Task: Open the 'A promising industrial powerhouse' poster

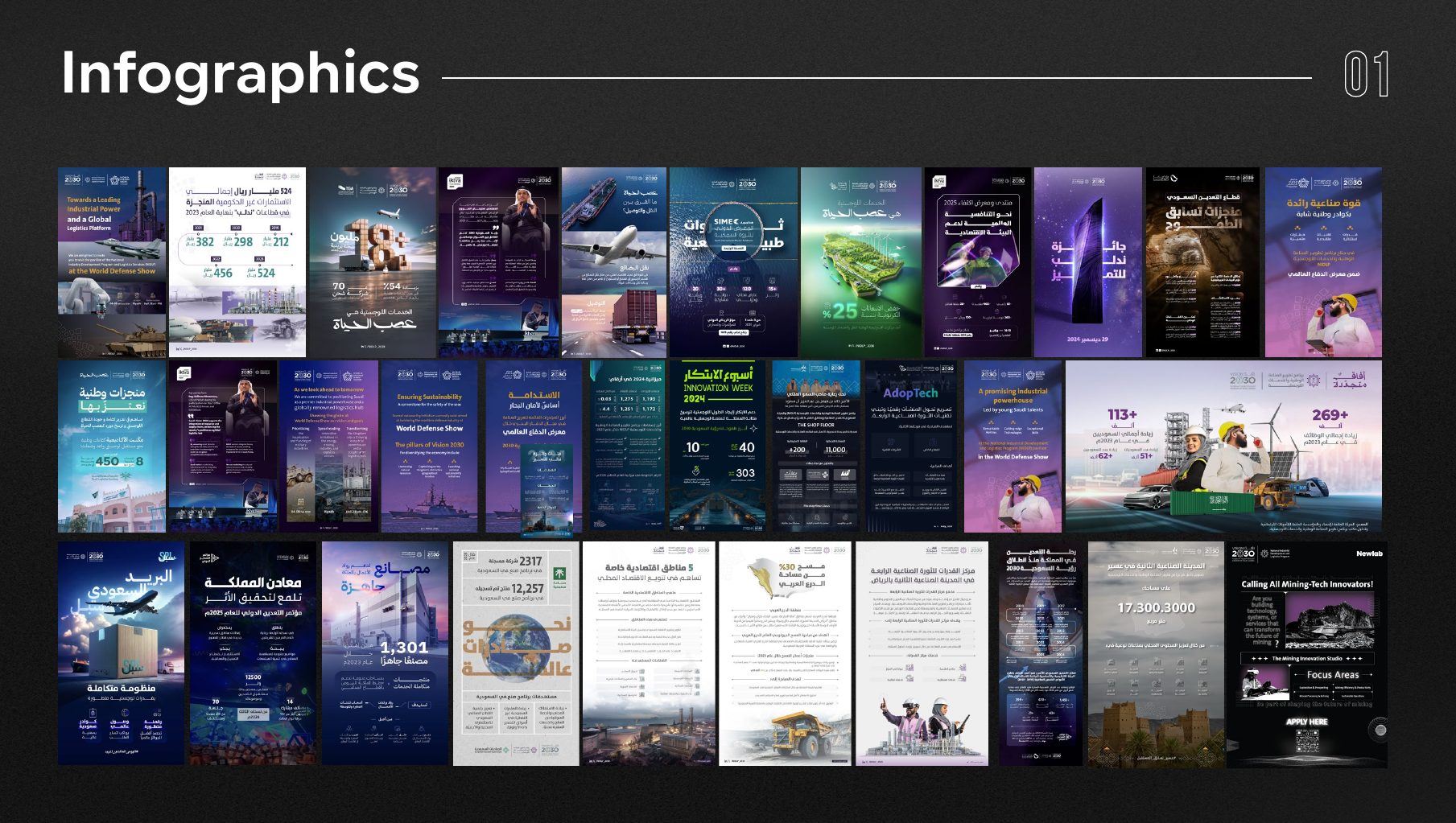Action: pyautogui.click(x=1013, y=446)
